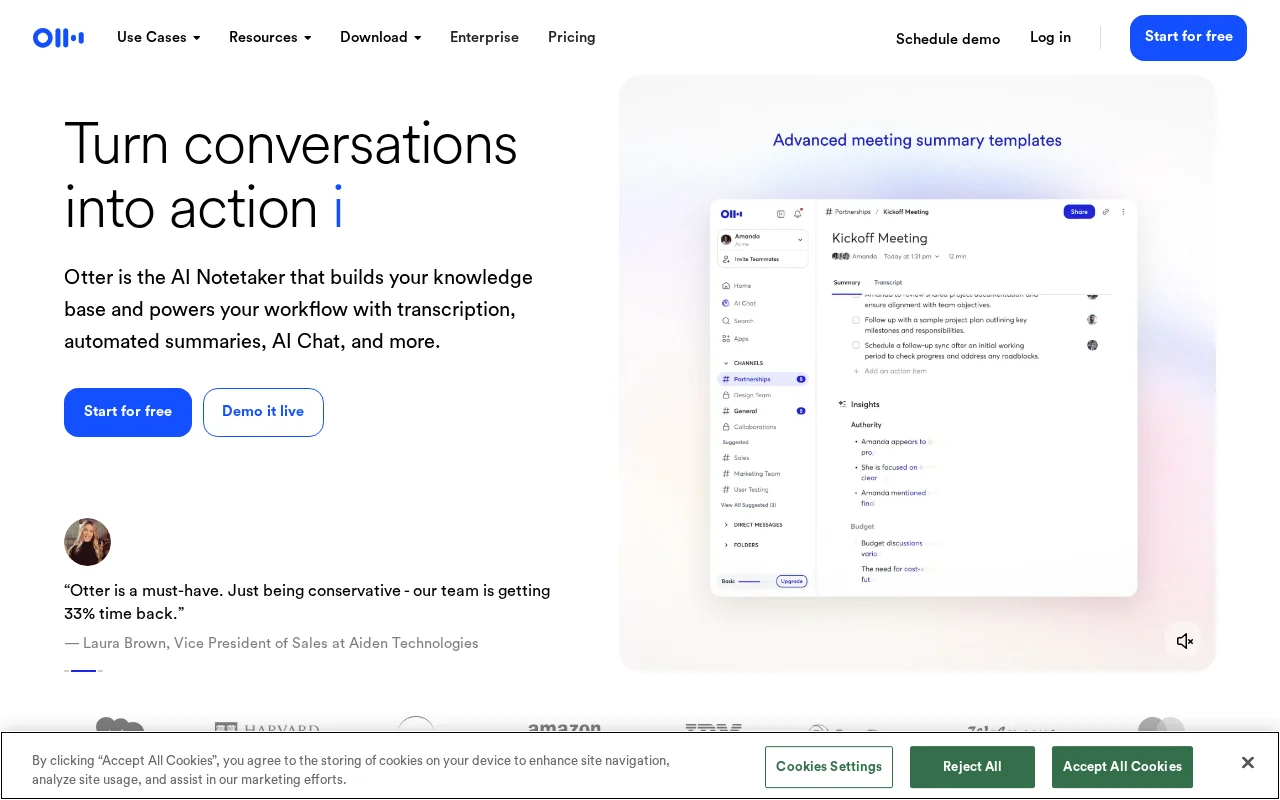The height and width of the screenshot is (800, 1280).
Task: Click the notification bell icon
Action: pos(798,213)
